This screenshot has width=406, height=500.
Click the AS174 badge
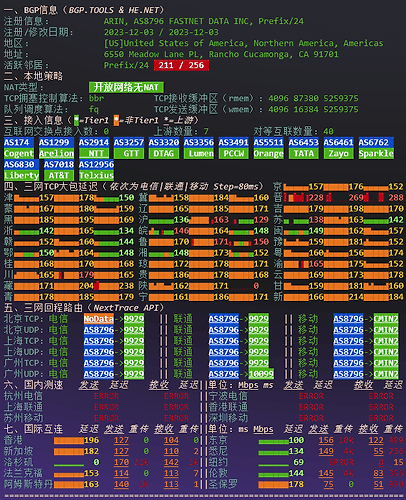(19, 142)
